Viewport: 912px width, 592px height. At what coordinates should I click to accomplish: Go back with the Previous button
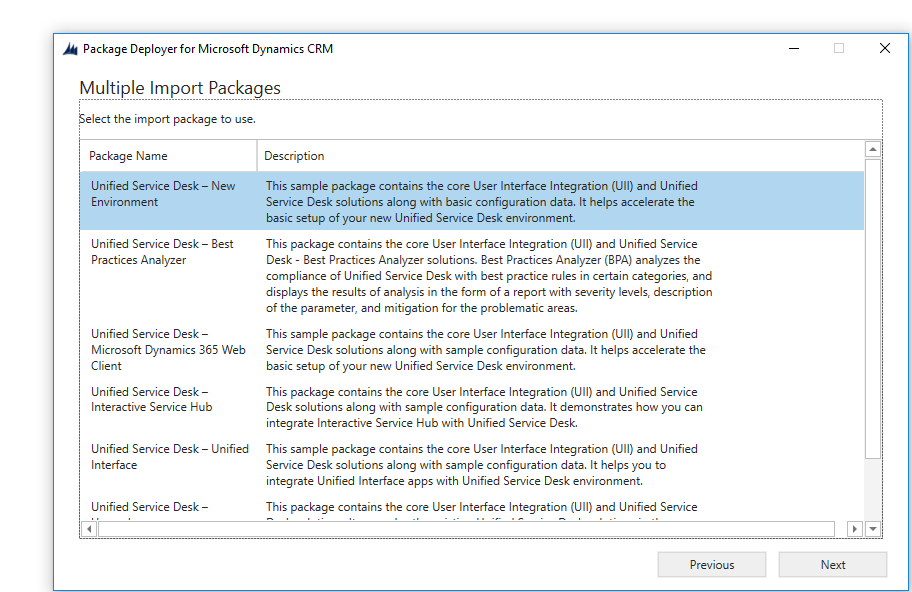tap(711, 565)
